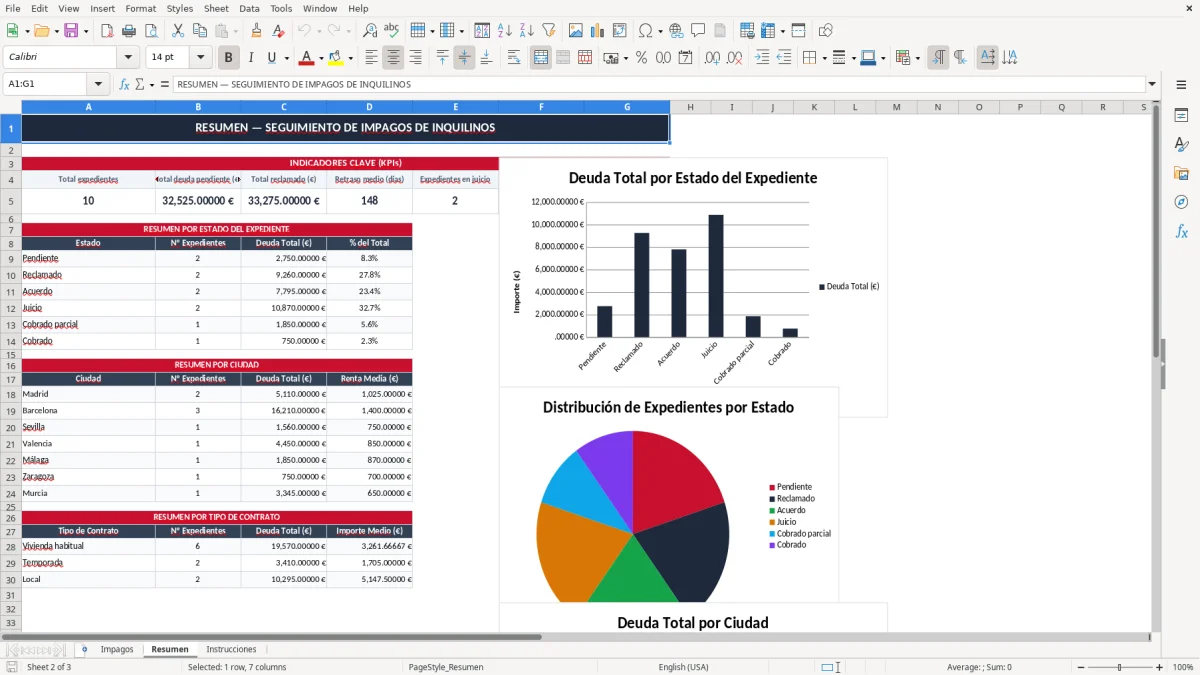Click the Select Function sum button
1200x675 pixels.
(x=139, y=84)
